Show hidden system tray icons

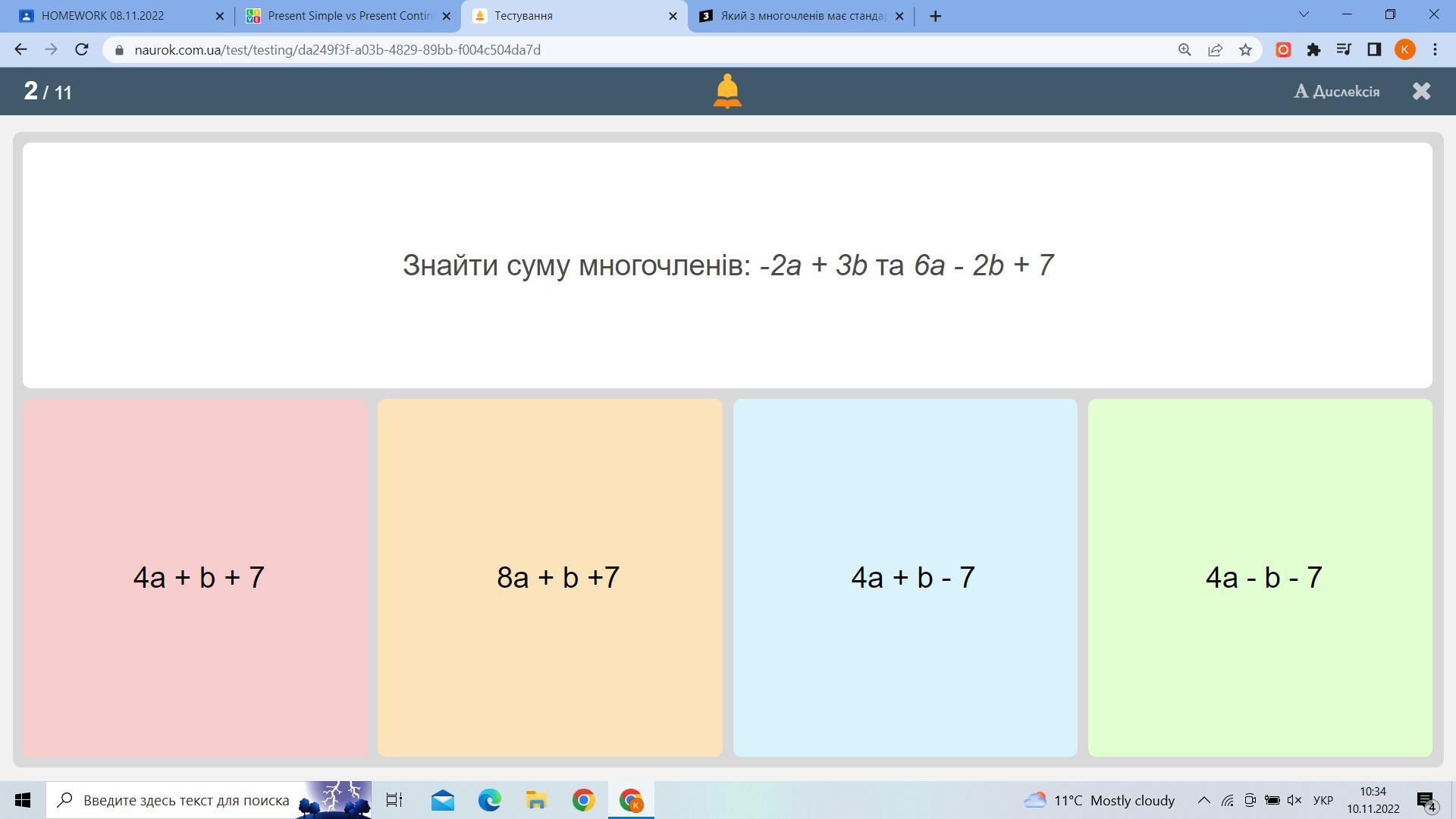[x=1203, y=800]
